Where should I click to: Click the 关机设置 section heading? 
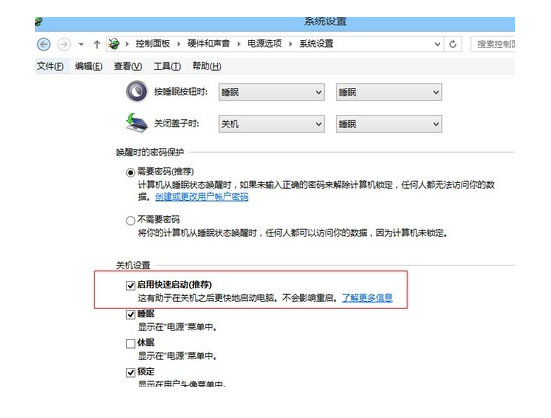(x=133, y=265)
